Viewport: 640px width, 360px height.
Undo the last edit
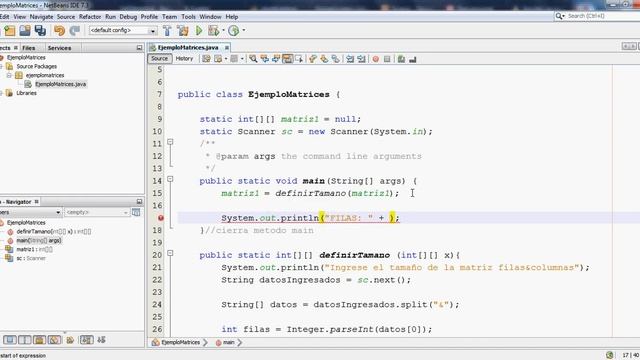[x=59, y=31]
